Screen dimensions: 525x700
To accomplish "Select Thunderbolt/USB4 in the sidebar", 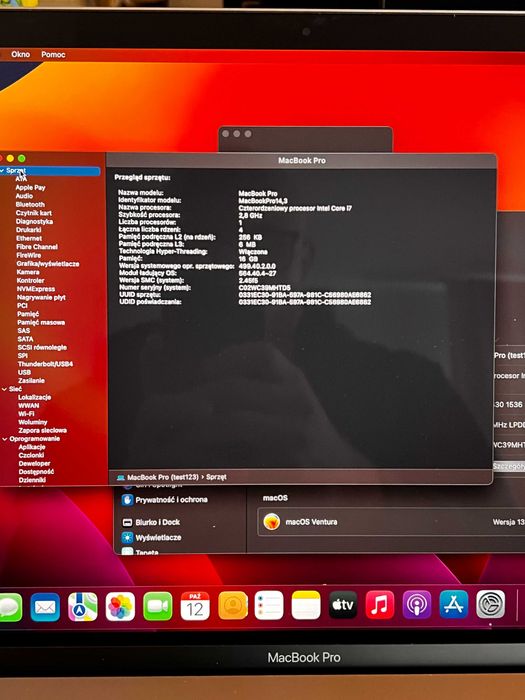I will [x=45, y=364].
